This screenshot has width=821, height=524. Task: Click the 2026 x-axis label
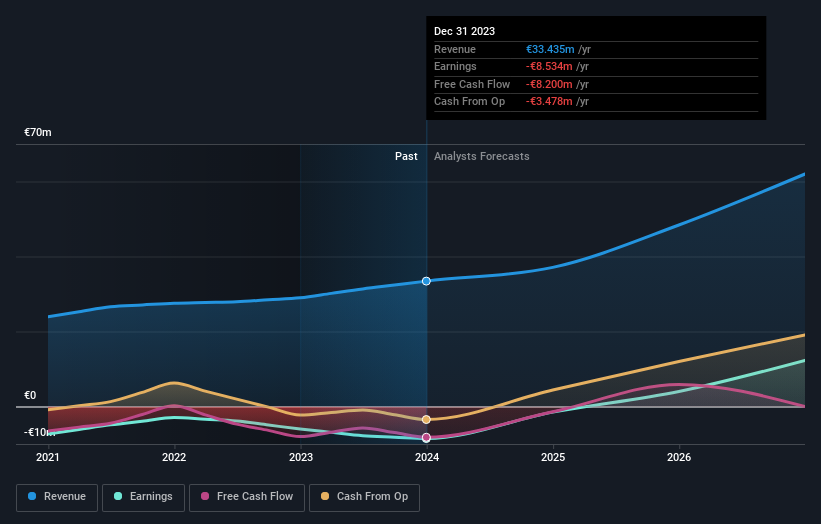click(679, 457)
